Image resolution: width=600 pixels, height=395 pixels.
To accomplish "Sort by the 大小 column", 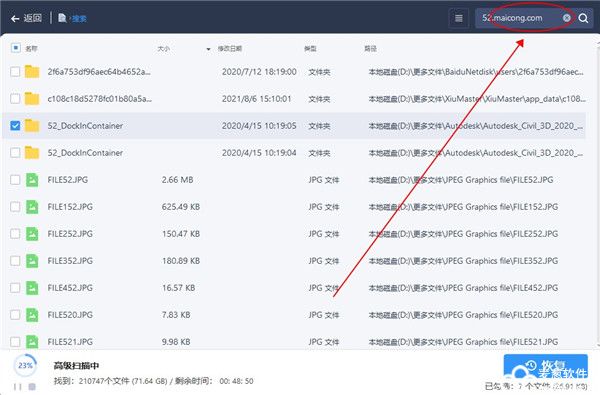I will click(163, 49).
